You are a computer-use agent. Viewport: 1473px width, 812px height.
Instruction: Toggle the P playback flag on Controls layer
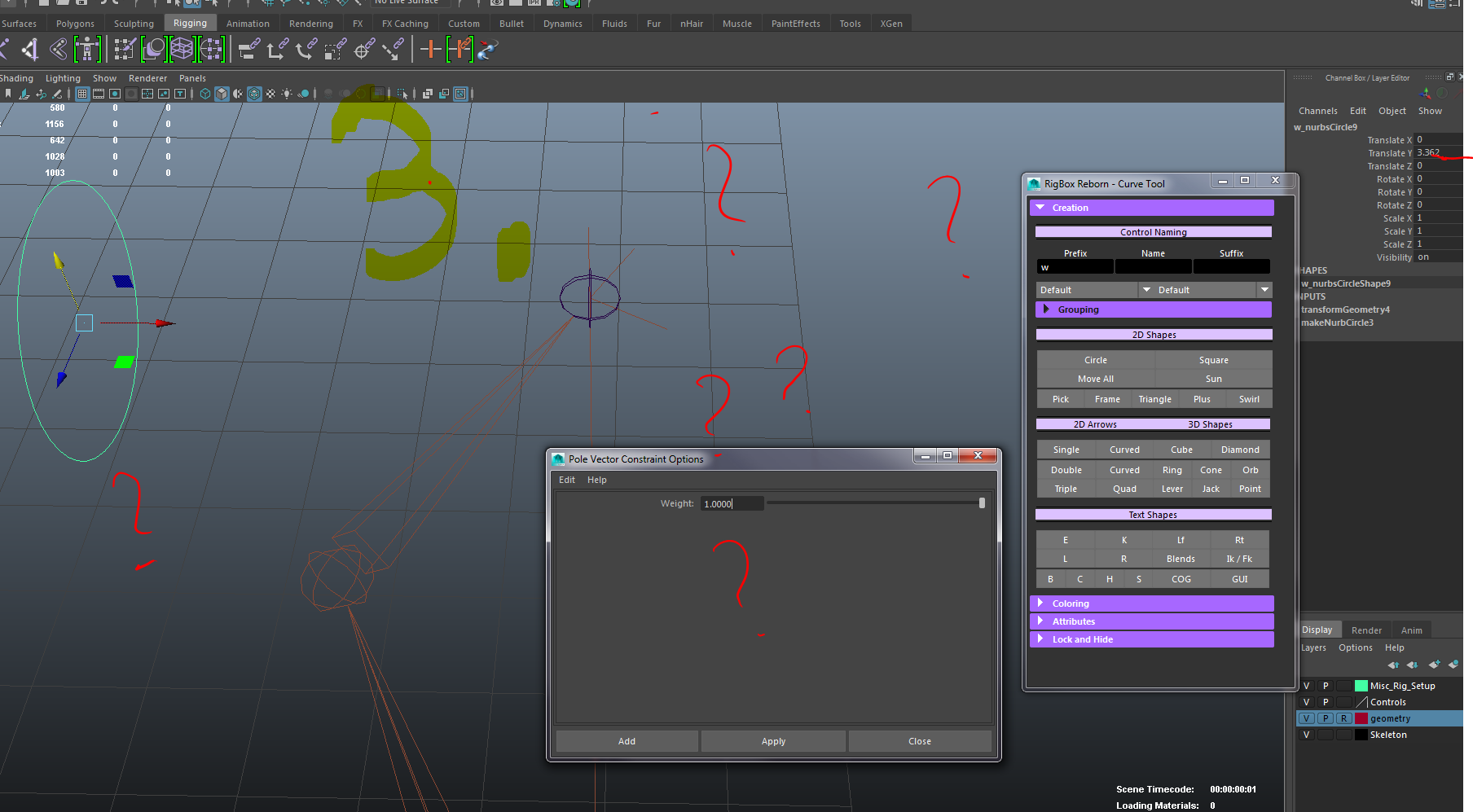1326,701
